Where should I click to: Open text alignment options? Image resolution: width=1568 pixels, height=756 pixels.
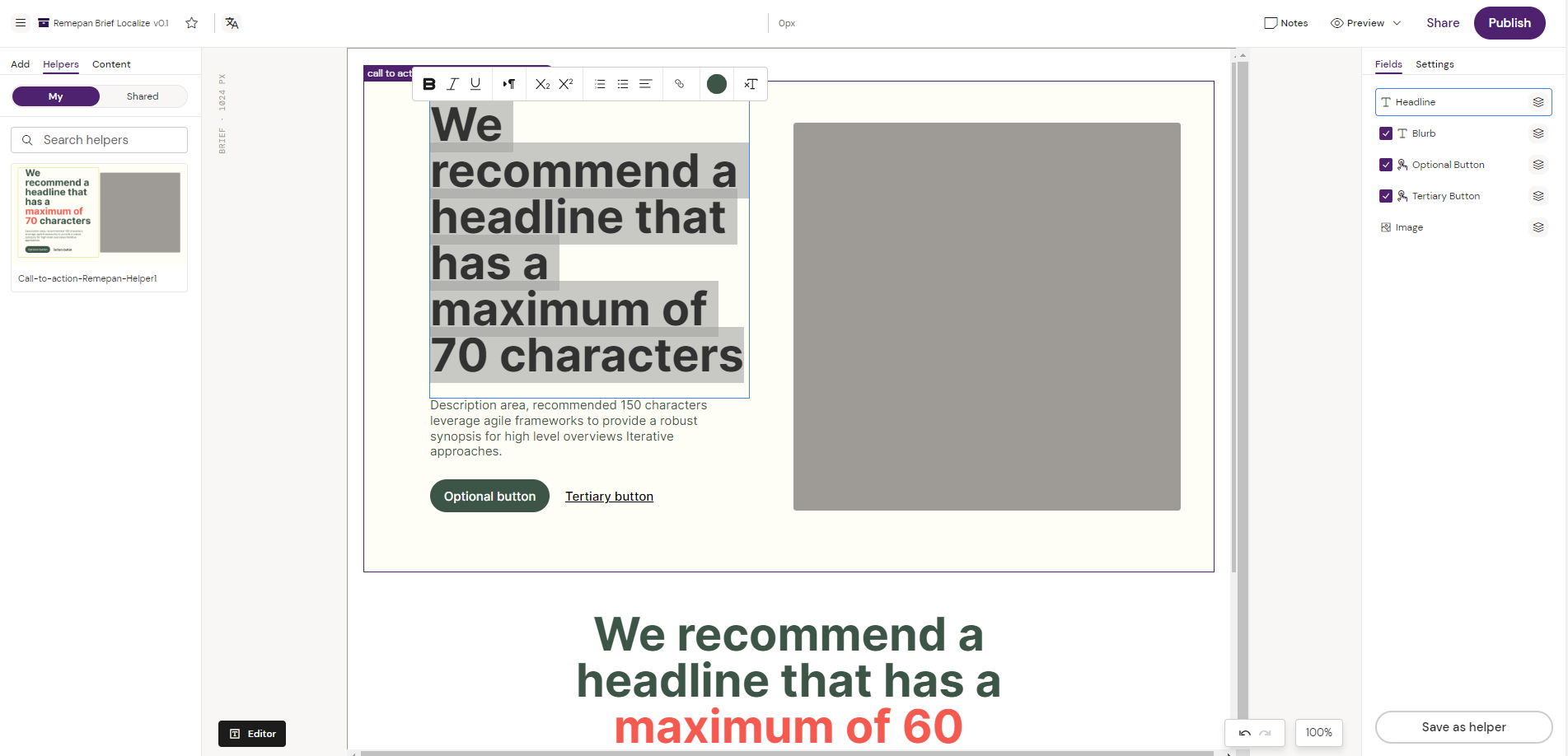(x=646, y=84)
